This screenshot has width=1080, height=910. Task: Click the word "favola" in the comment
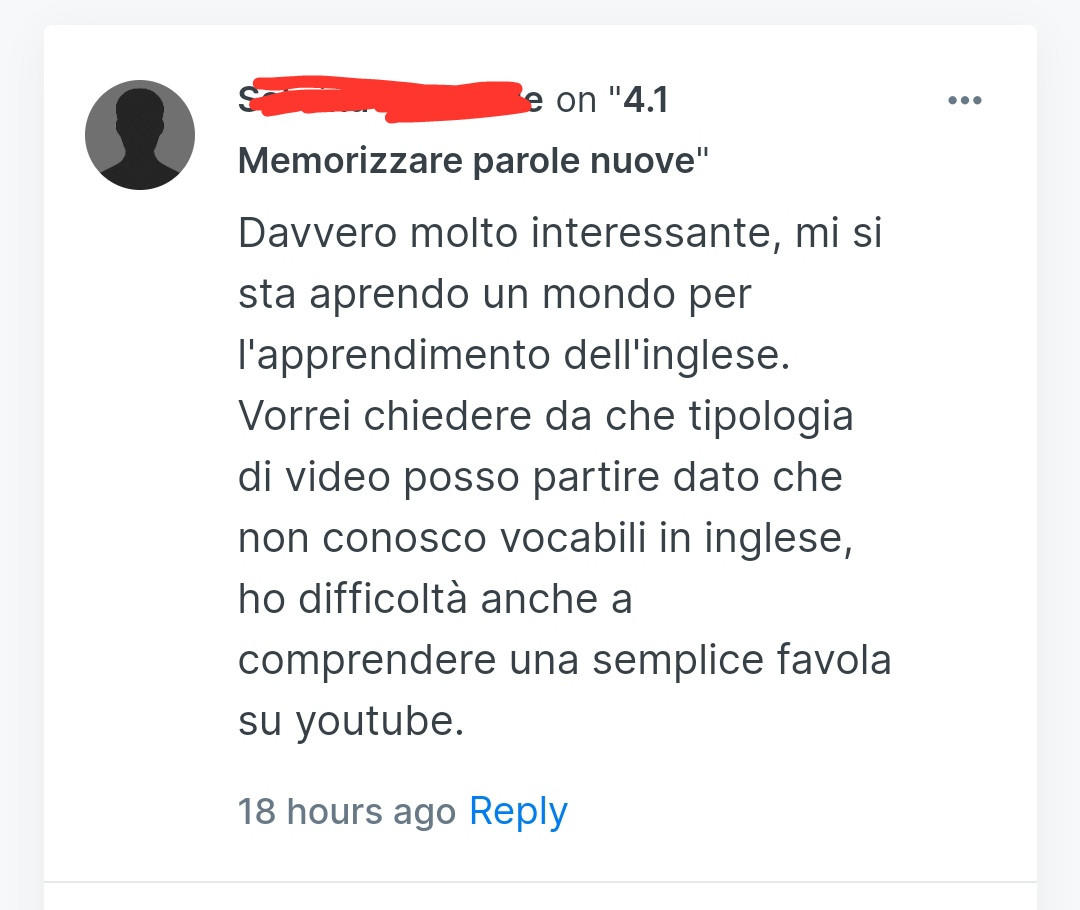(833, 659)
